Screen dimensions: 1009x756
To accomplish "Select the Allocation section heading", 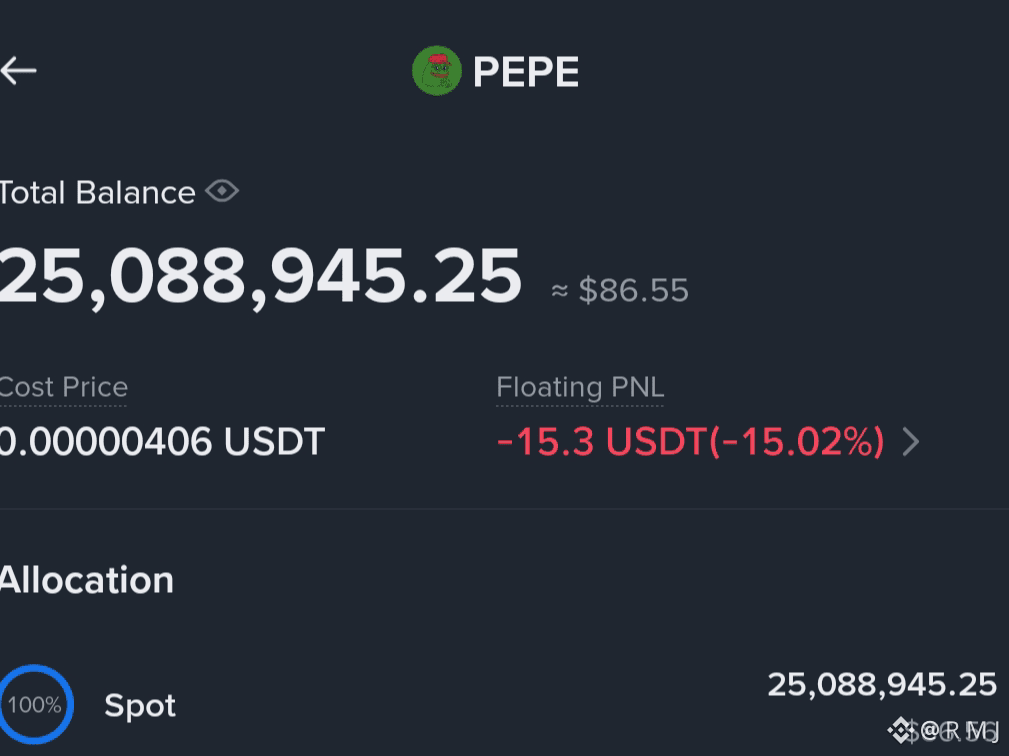I will 86,580.
